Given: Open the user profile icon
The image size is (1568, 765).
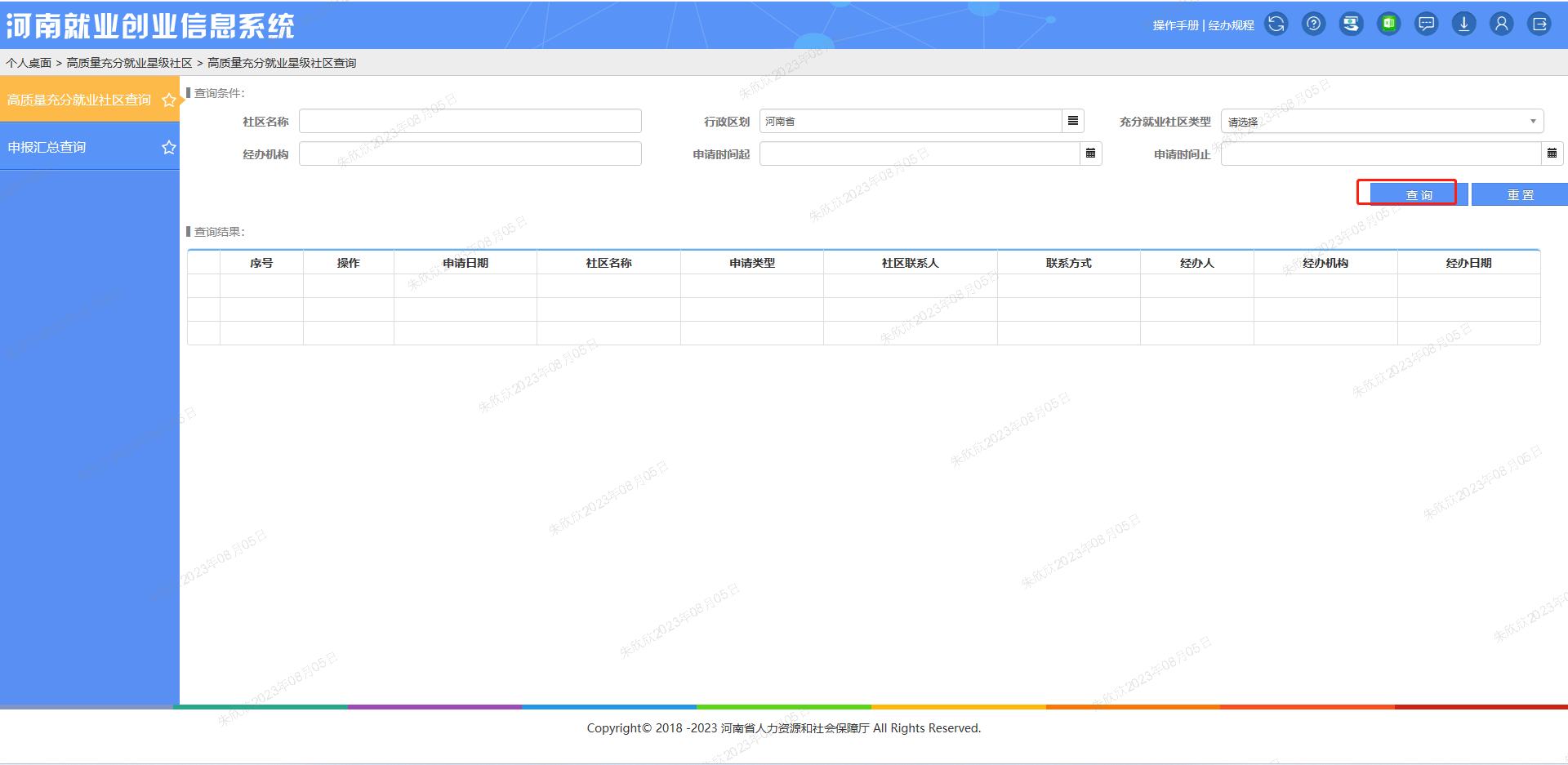Looking at the screenshot, I should pyautogui.click(x=1501, y=24).
